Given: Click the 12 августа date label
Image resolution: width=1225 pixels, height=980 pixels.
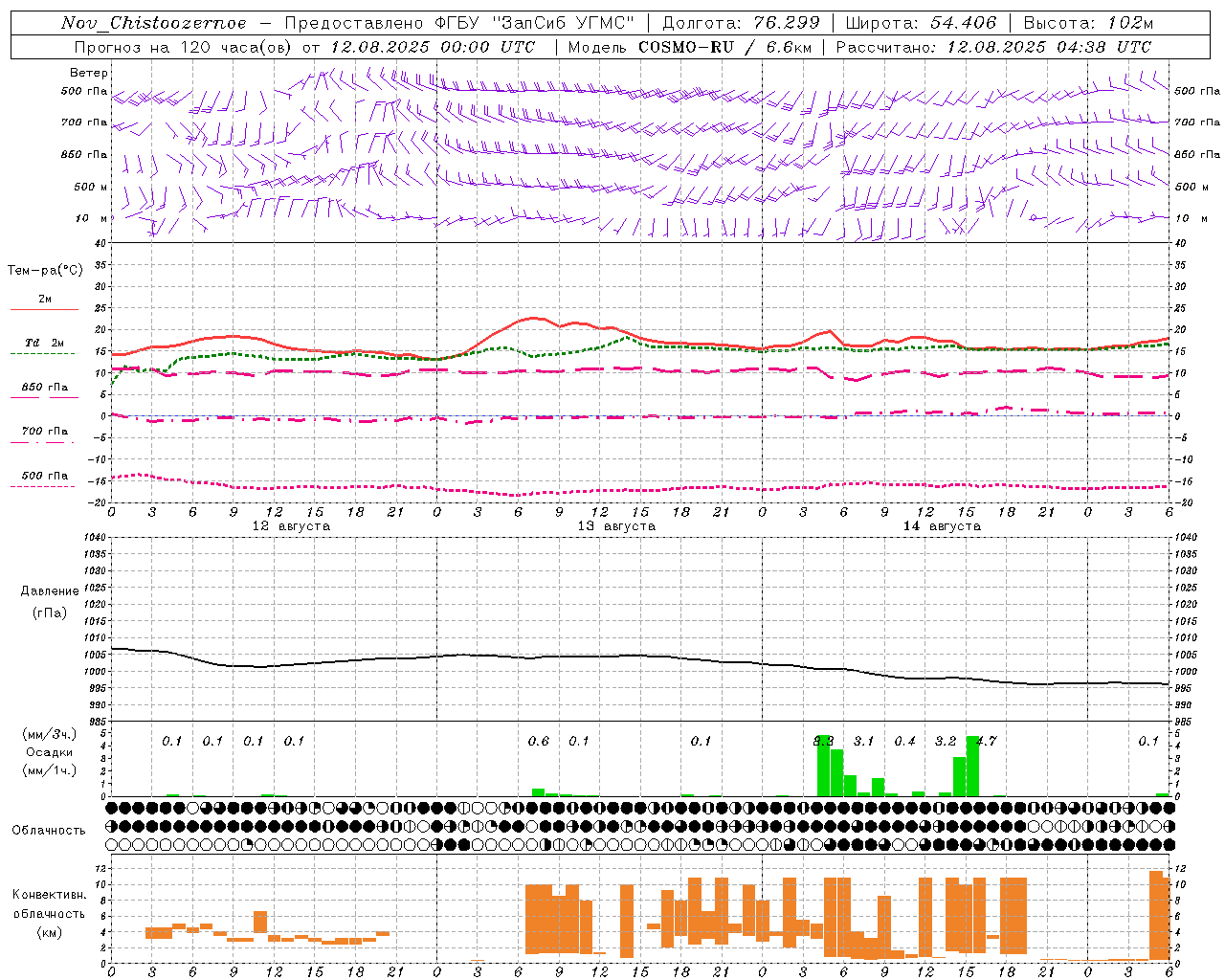Looking at the screenshot, I should click(291, 526).
